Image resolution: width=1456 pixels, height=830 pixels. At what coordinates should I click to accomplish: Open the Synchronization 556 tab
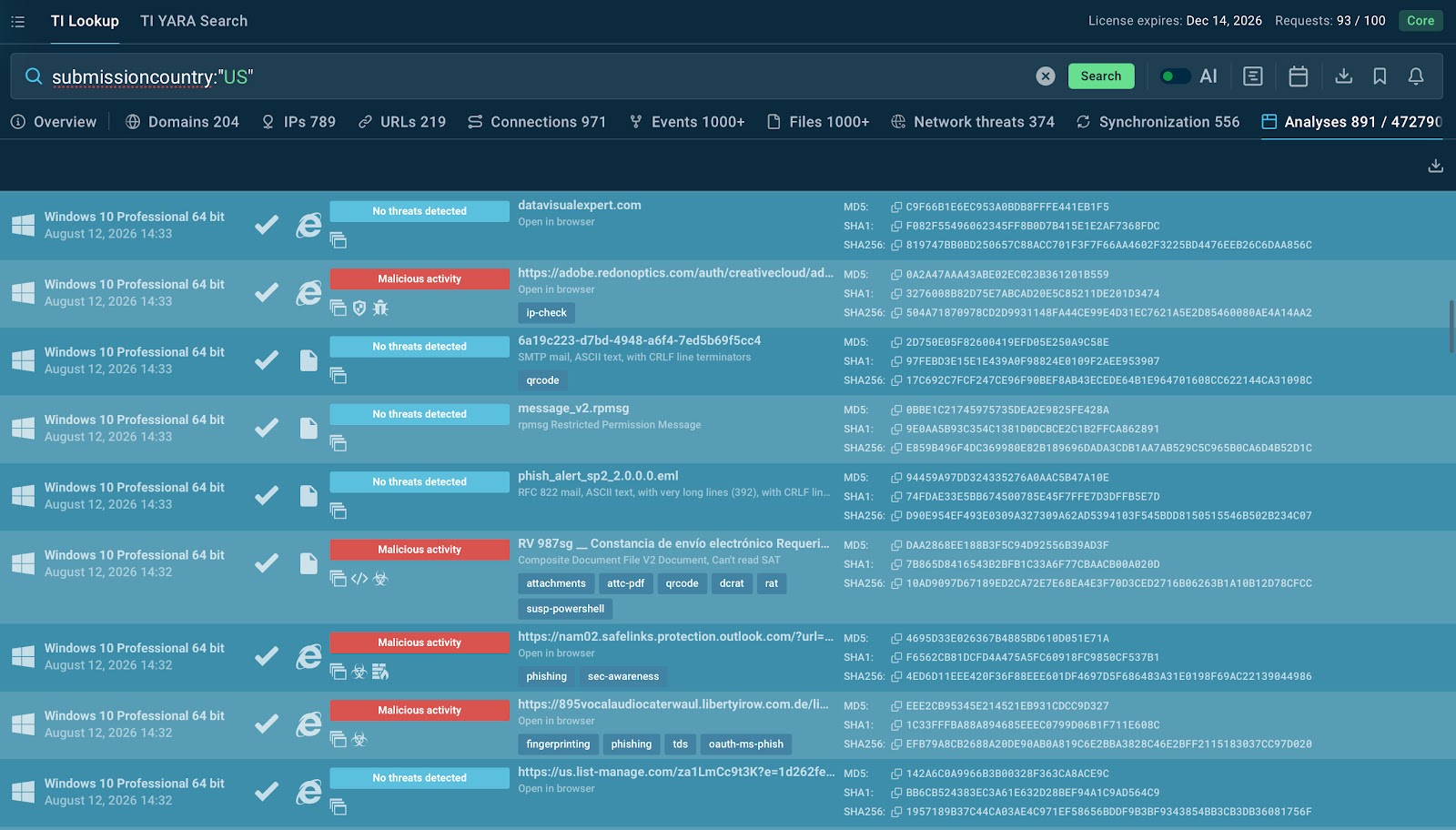(1158, 122)
